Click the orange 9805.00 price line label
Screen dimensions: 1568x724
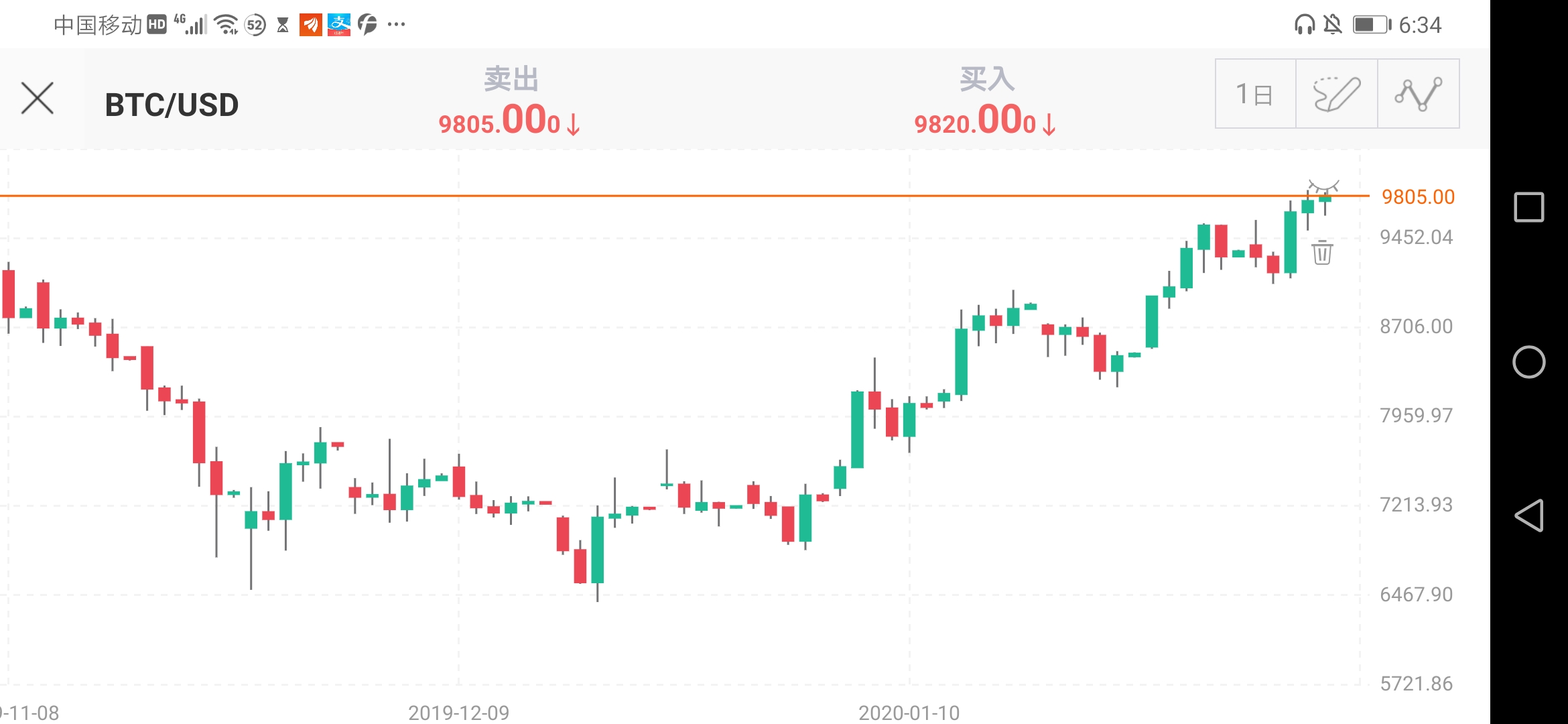(x=1418, y=197)
